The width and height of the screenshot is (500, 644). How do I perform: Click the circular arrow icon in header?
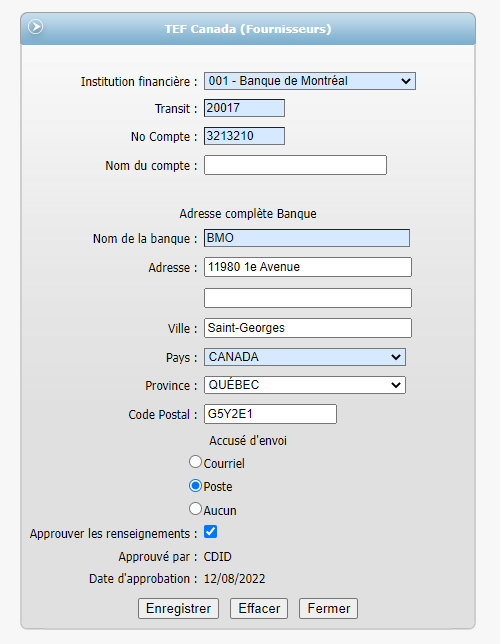click(x=36, y=27)
